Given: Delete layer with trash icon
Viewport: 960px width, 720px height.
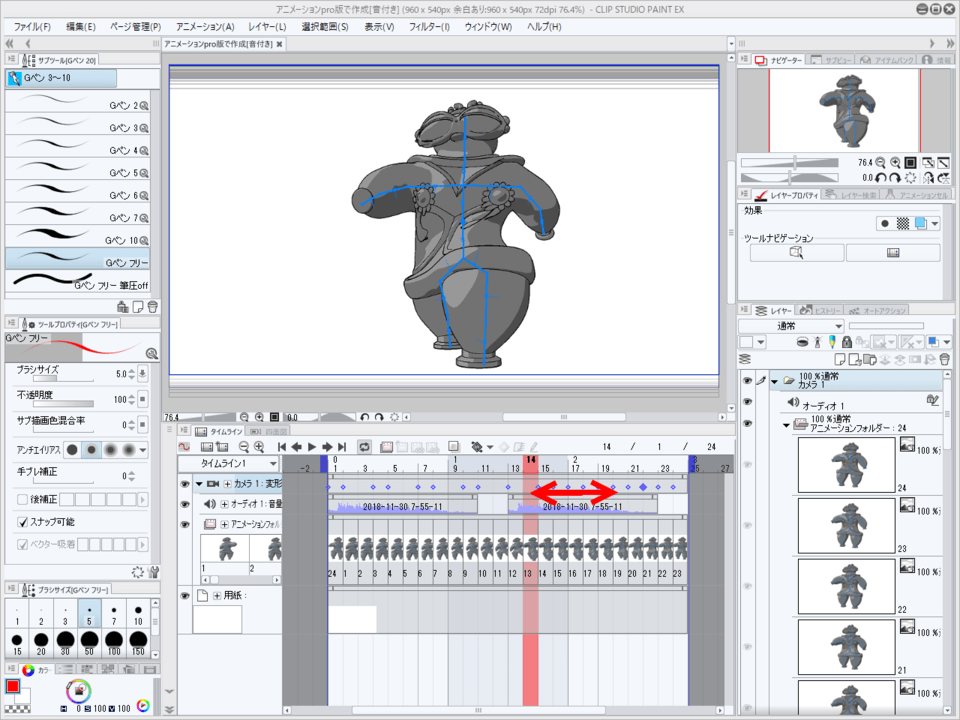Looking at the screenshot, I should 944,359.
